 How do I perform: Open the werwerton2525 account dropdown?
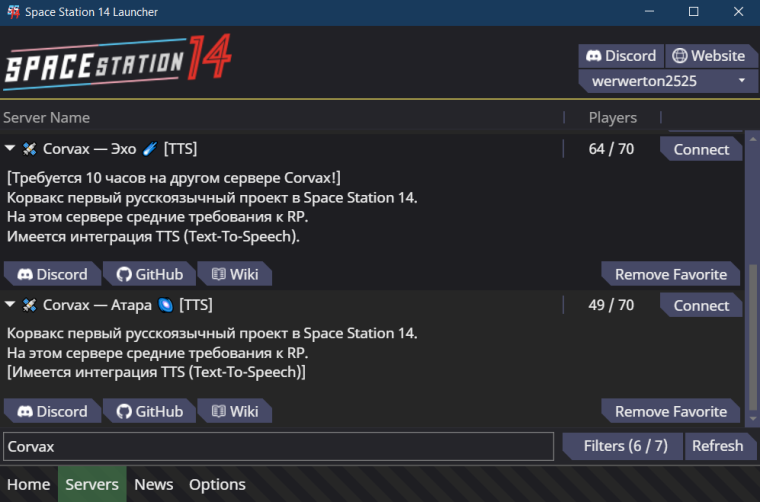coord(668,81)
